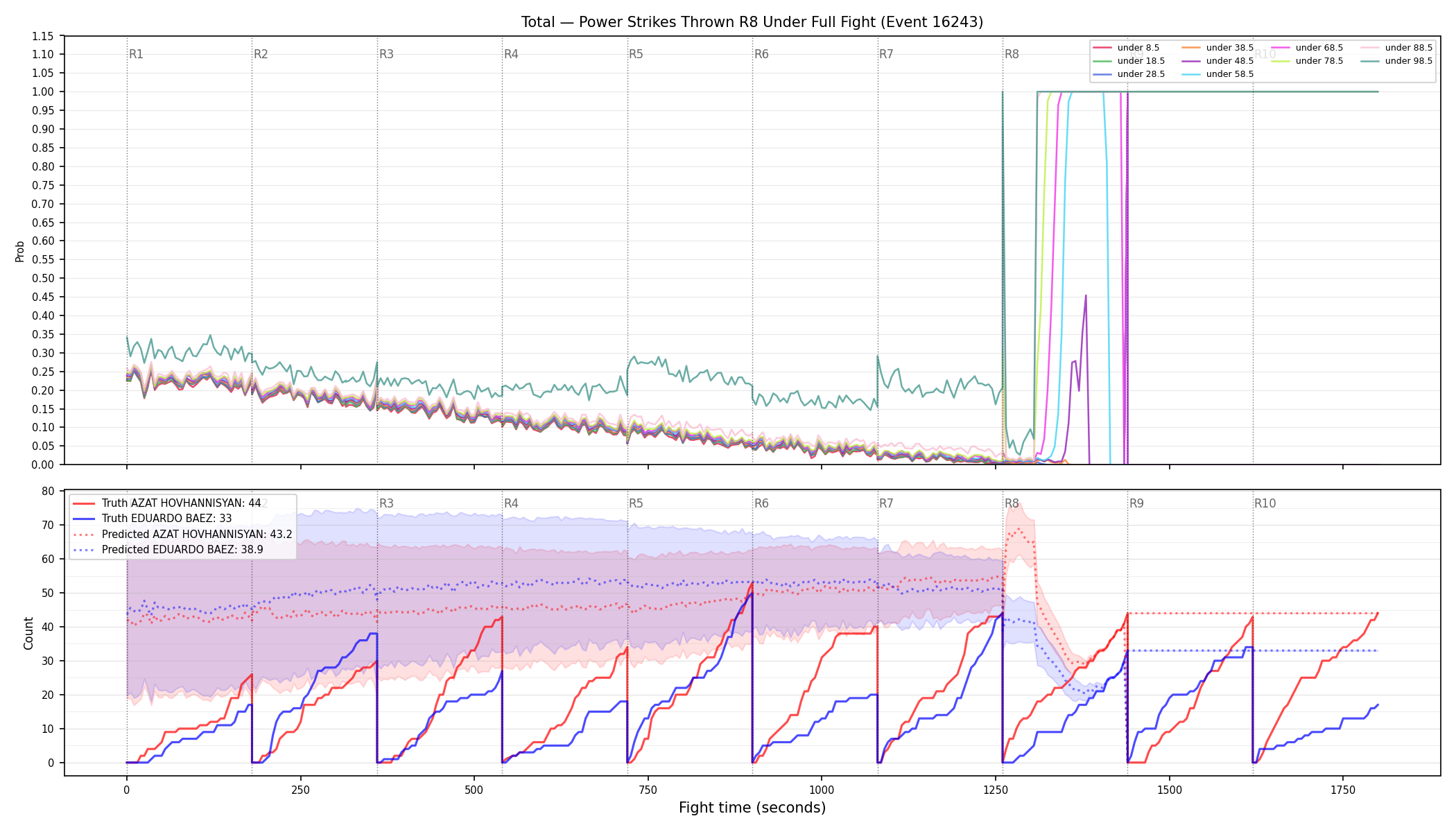Click the R9 round label in the count chart
The image size is (1456, 832).
click(1136, 503)
